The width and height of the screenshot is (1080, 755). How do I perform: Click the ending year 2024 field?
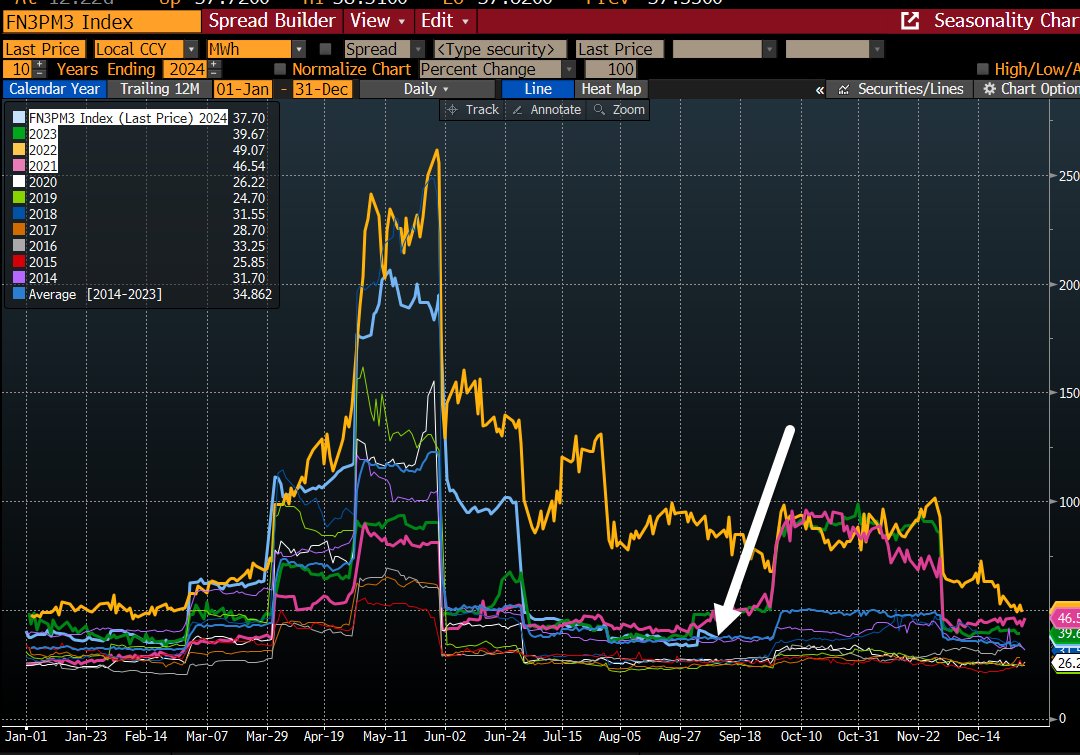point(185,70)
